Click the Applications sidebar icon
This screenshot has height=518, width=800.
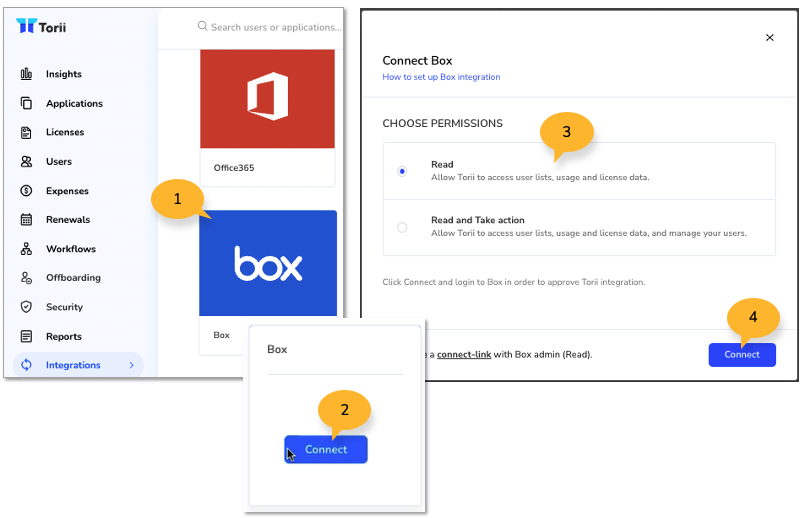click(x=26, y=103)
